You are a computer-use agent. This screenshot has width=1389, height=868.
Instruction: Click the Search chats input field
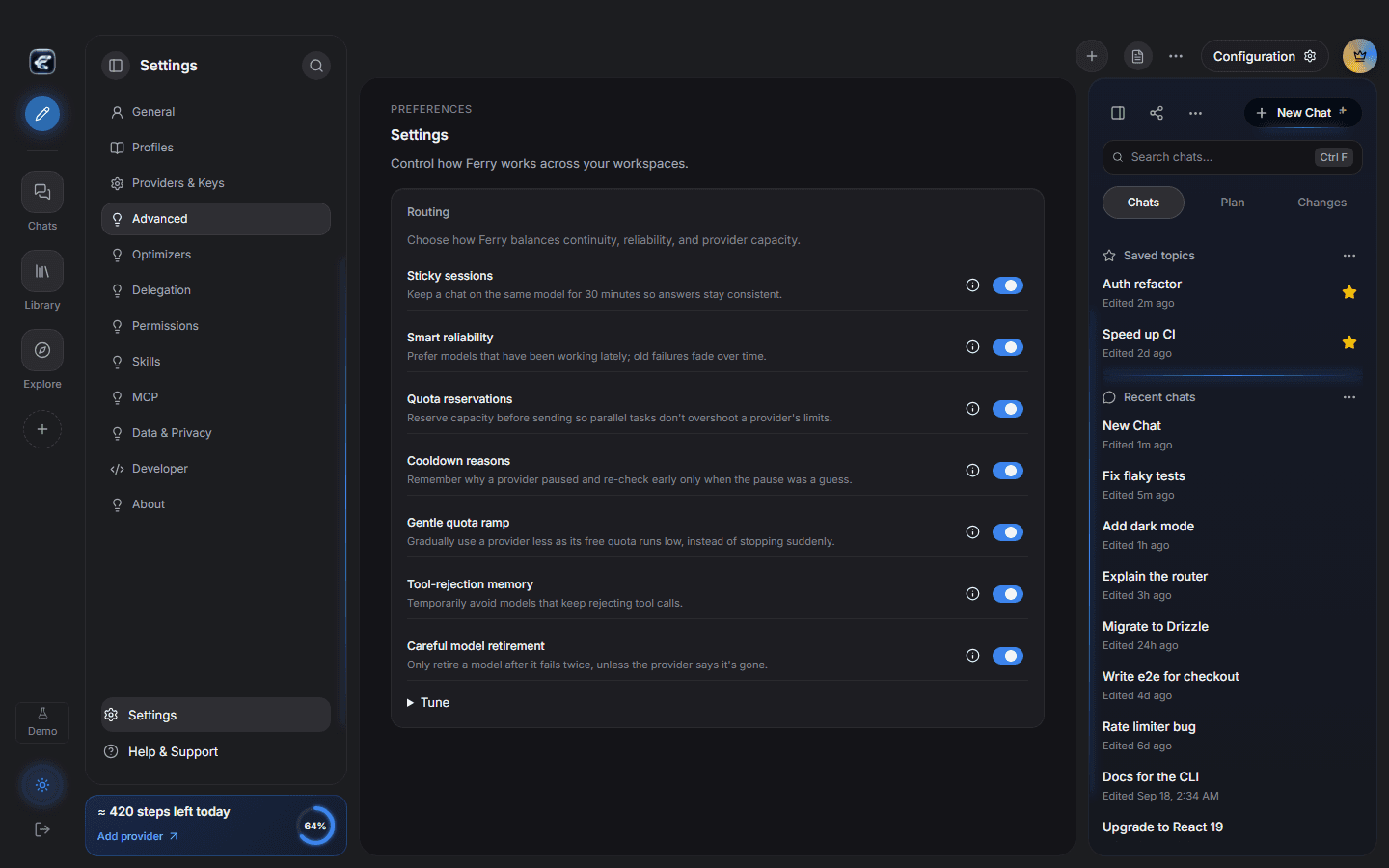click(x=1232, y=157)
